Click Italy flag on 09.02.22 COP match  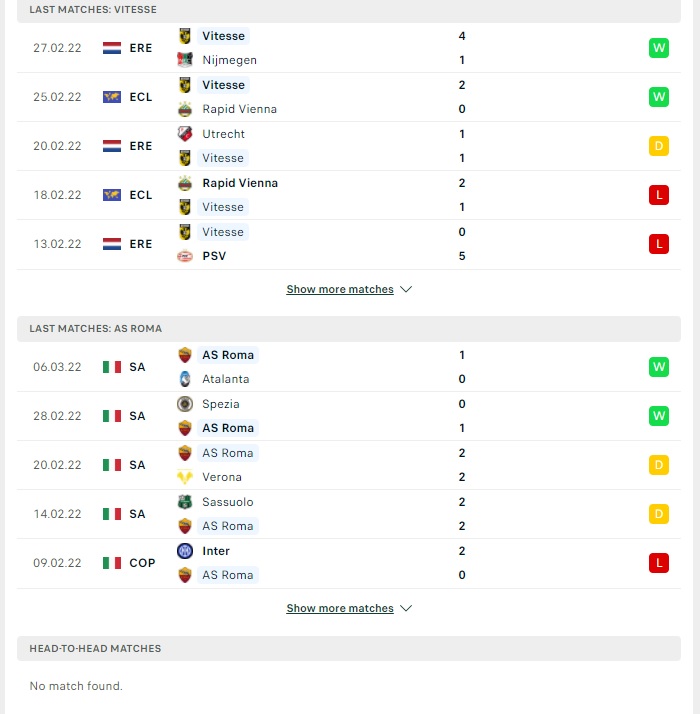click(x=112, y=563)
